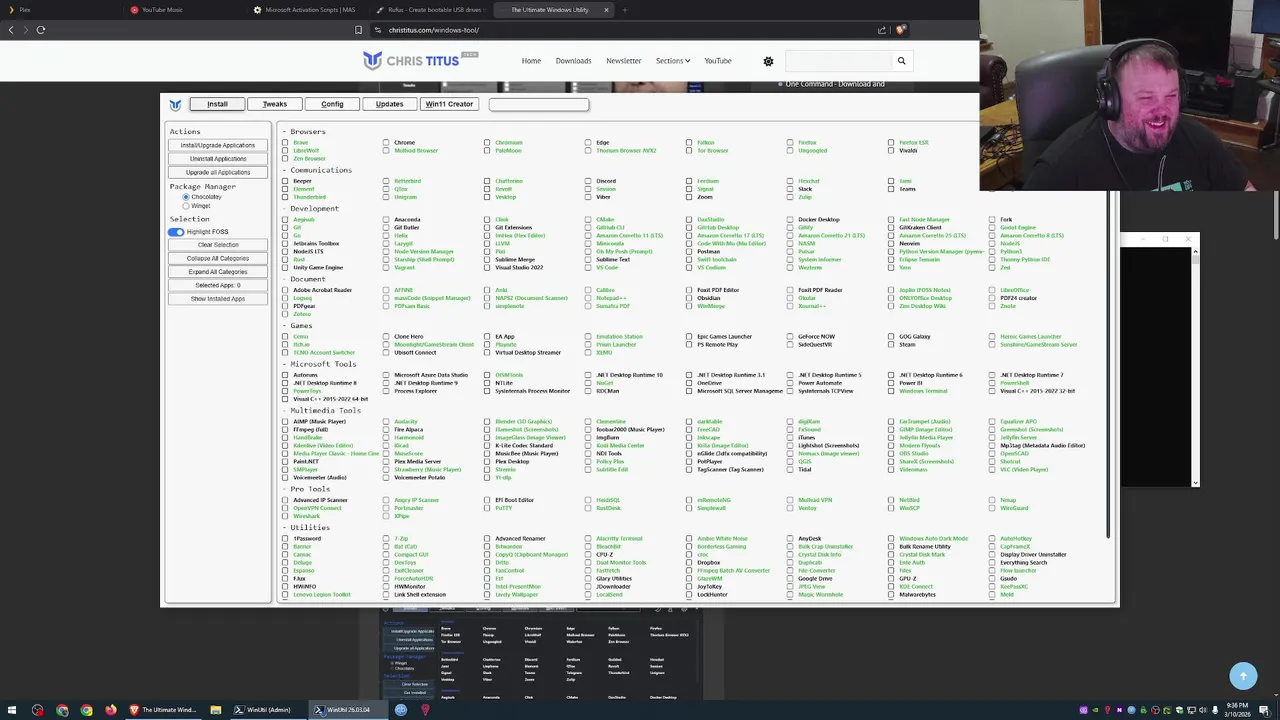Check the Brave browser checkbox
Viewport: 1280px width, 720px height.
point(285,143)
